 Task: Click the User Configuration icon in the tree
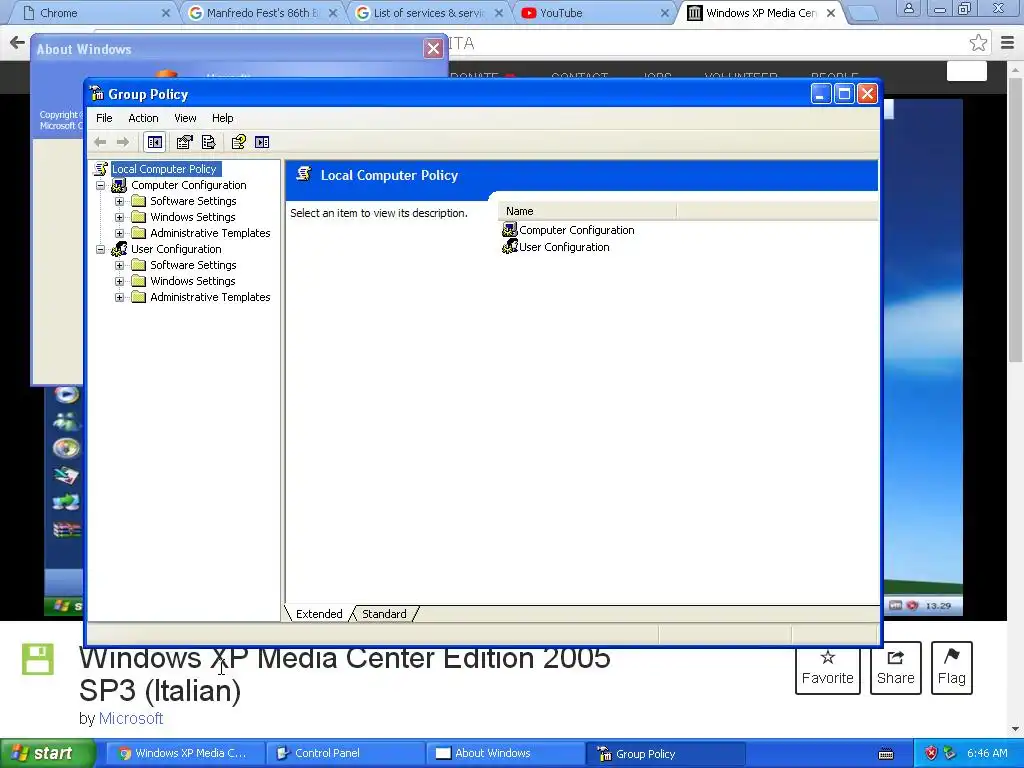tap(119, 249)
